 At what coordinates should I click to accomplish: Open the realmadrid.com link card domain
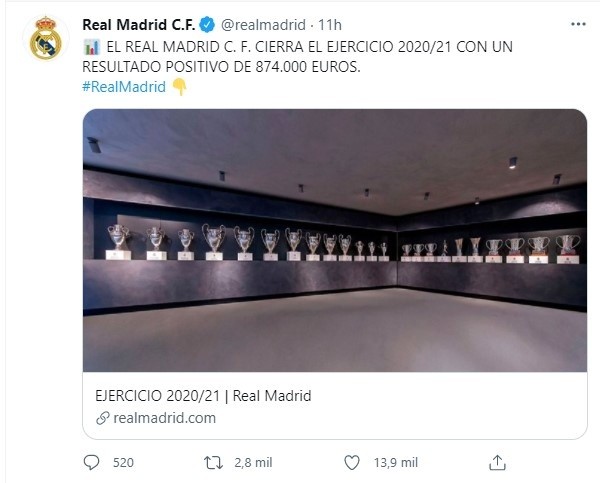[x=165, y=418]
